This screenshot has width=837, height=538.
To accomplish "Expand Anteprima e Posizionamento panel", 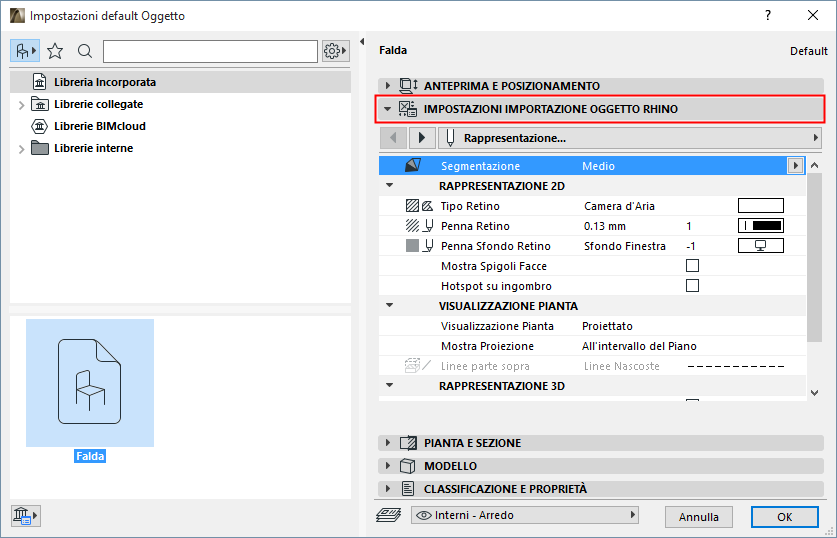I will pyautogui.click(x=388, y=85).
